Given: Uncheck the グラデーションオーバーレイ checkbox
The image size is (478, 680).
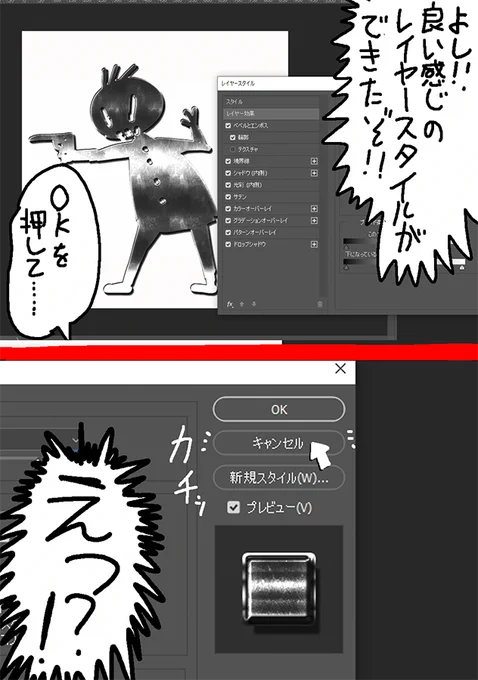Looking at the screenshot, I should (x=228, y=220).
